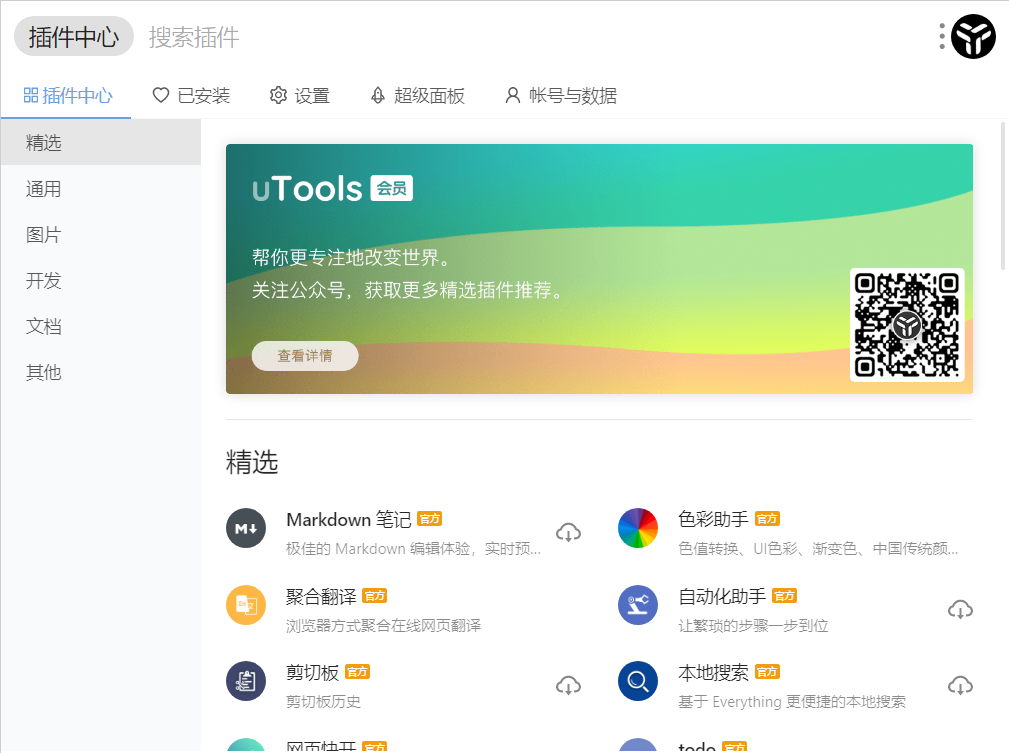Download Markdown 笔记 via its cloud icon
The width and height of the screenshot is (1009, 753).
pyautogui.click(x=568, y=532)
